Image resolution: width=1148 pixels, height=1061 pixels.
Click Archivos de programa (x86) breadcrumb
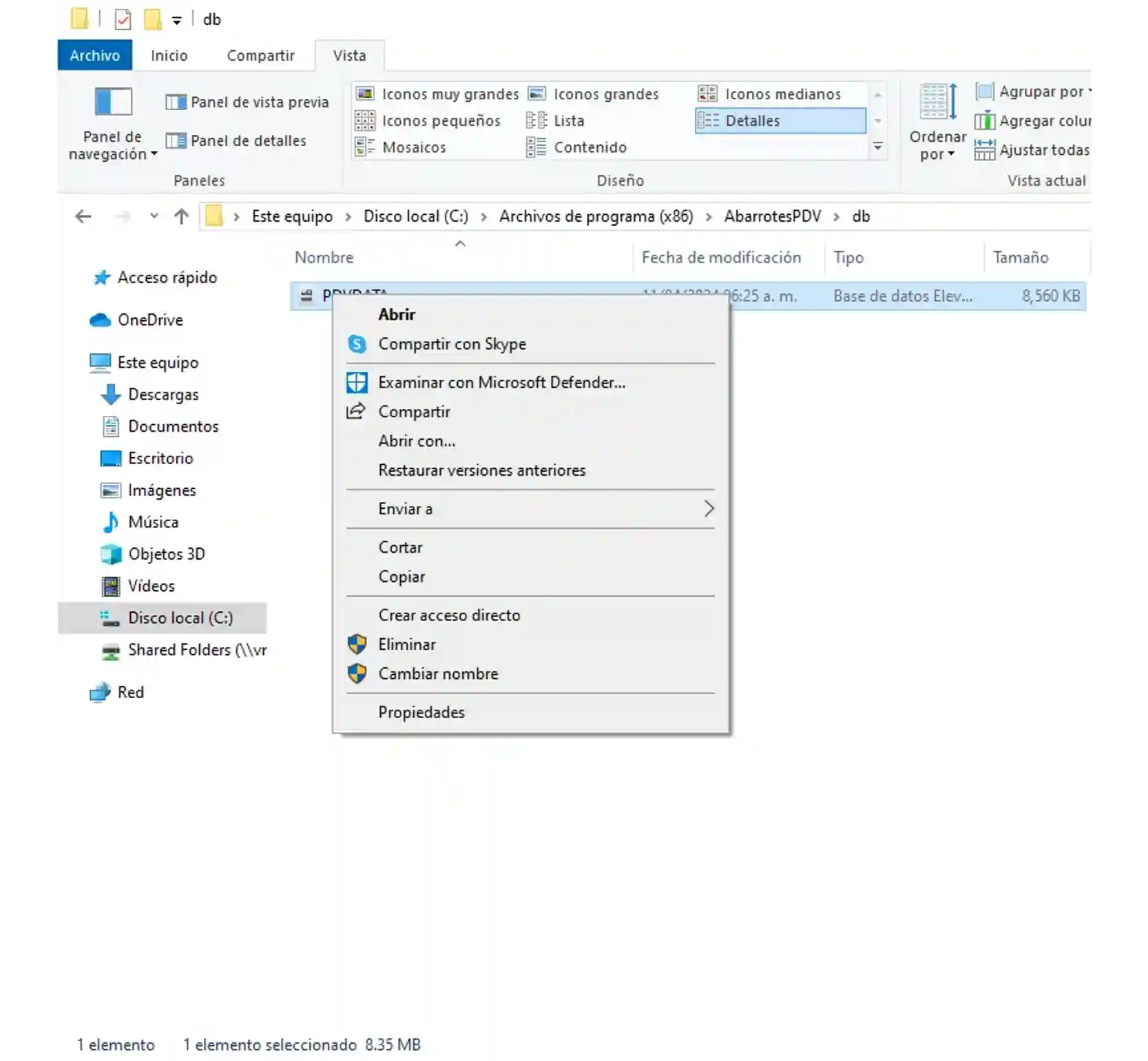[596, 216]
